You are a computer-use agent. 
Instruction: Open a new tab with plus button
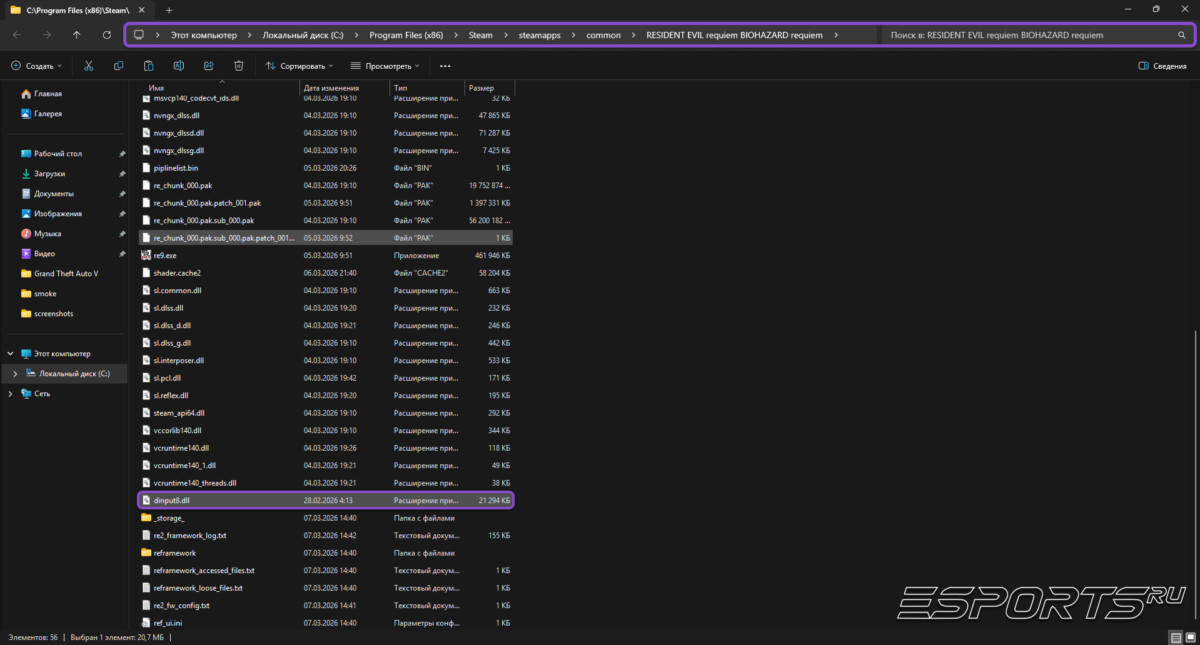coord(168,9)
